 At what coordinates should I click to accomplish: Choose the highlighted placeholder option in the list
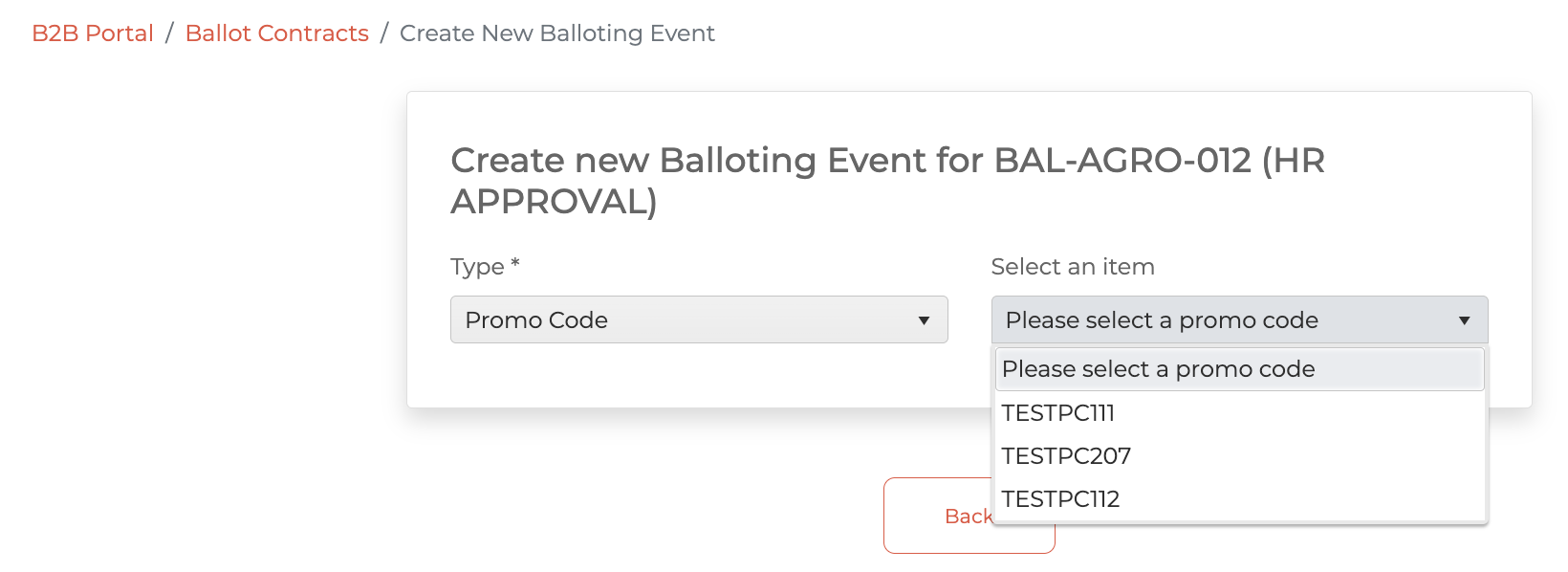[x=1239, y=369]
